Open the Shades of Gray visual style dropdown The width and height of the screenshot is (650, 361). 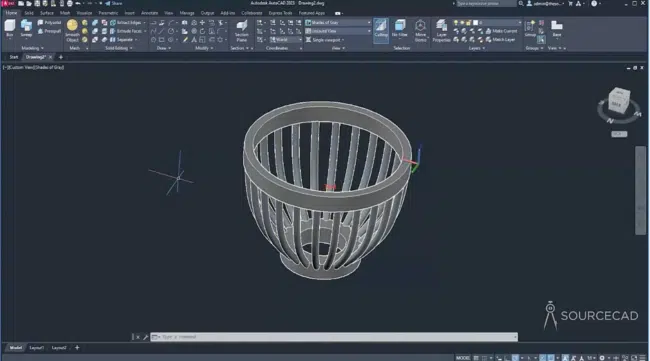click(x=338, y=23)
